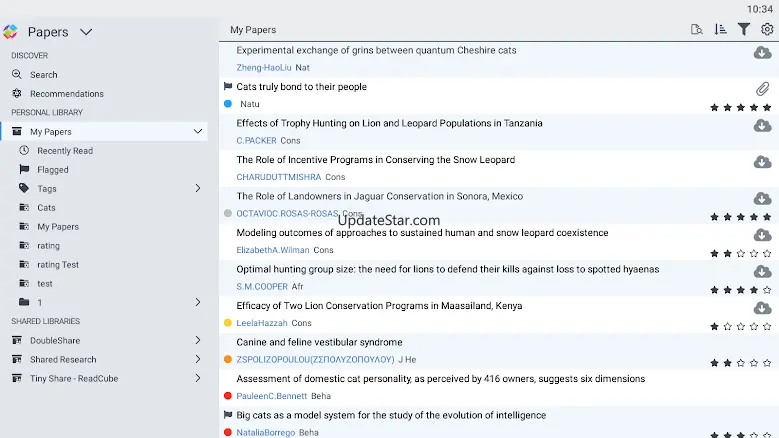Download PDF for Quantum Cheshire cats paper

pos(762,52)
